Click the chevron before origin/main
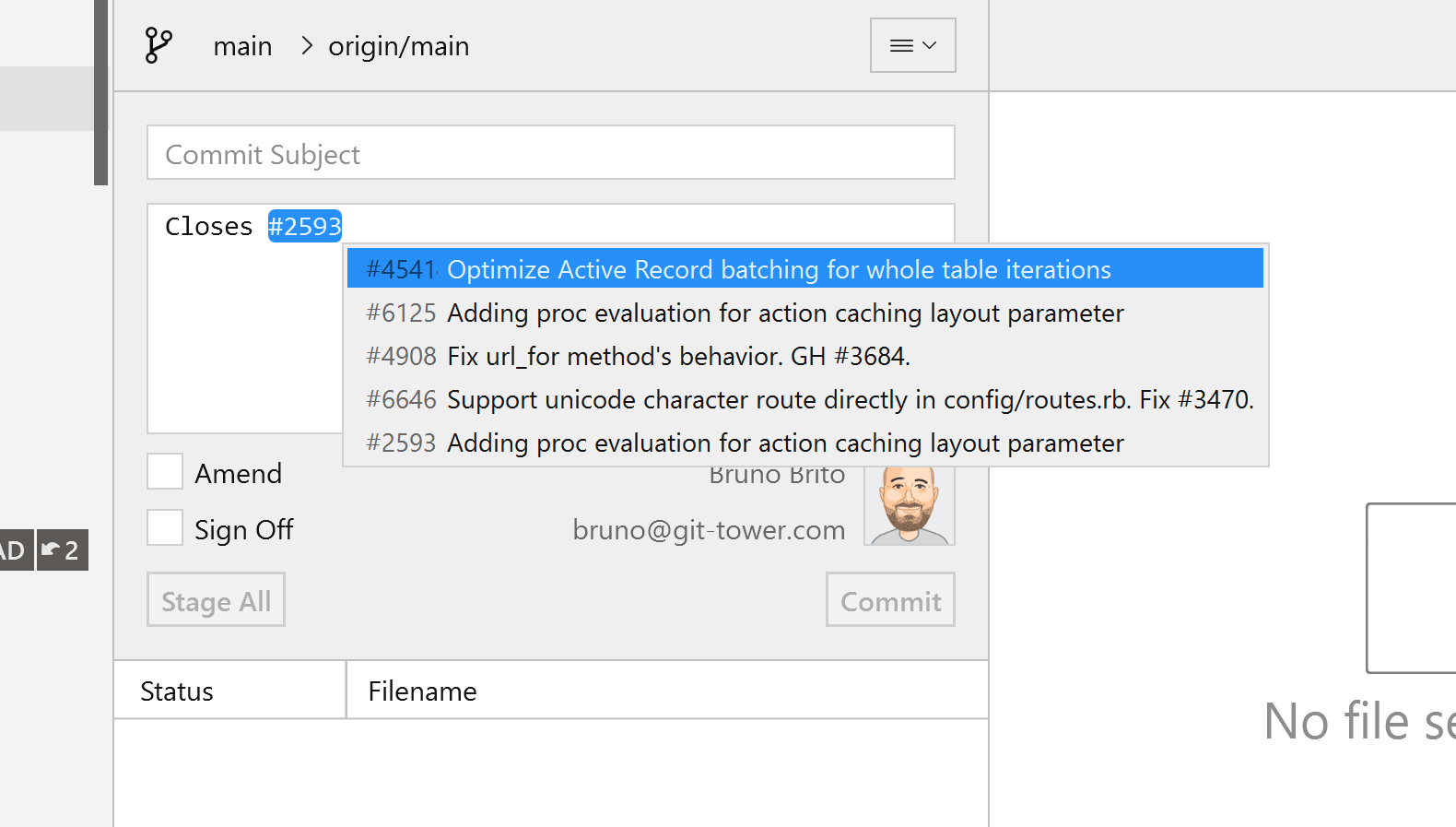 click(307, 45)
